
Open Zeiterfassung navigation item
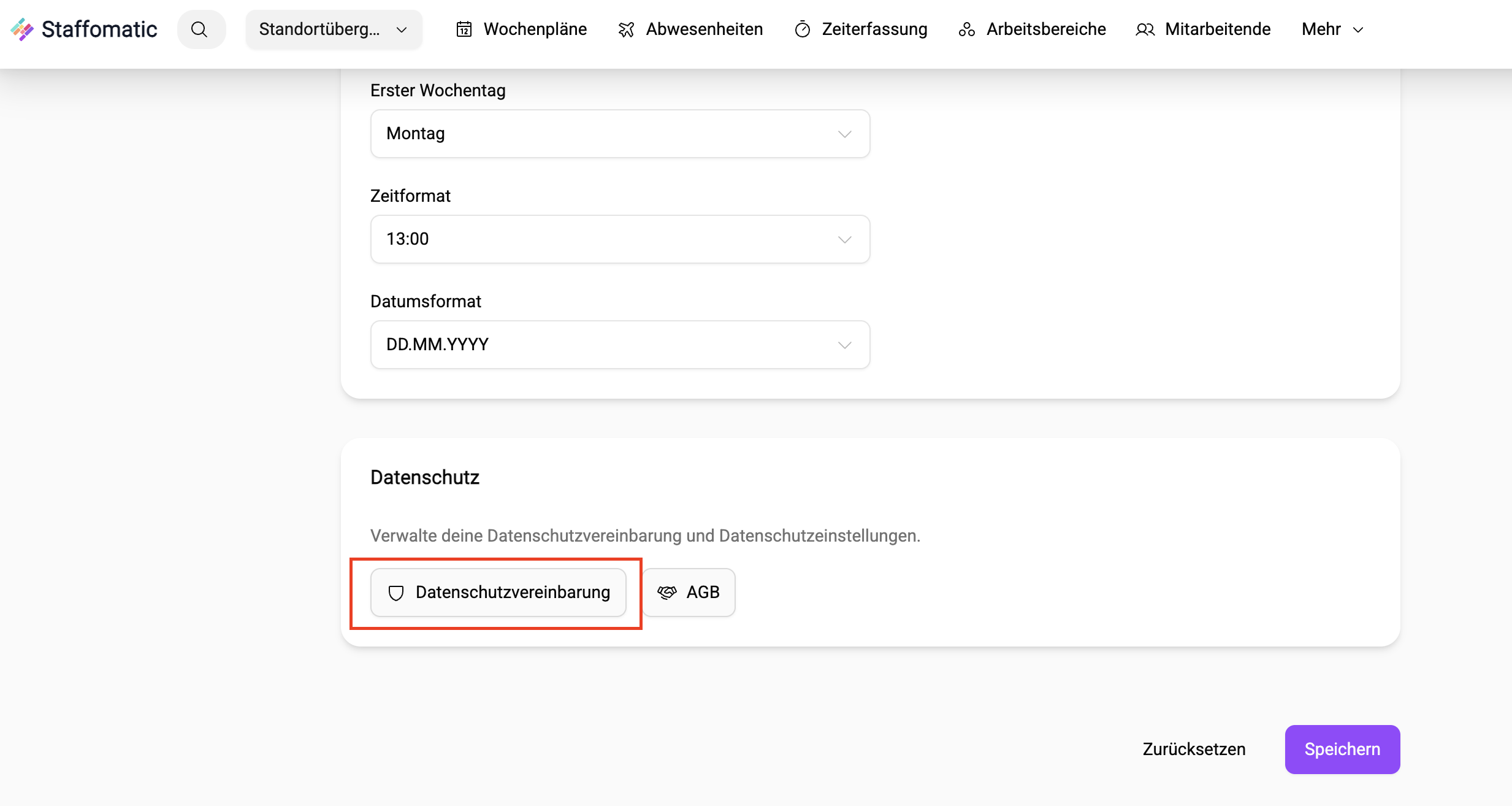click(874, 29)
